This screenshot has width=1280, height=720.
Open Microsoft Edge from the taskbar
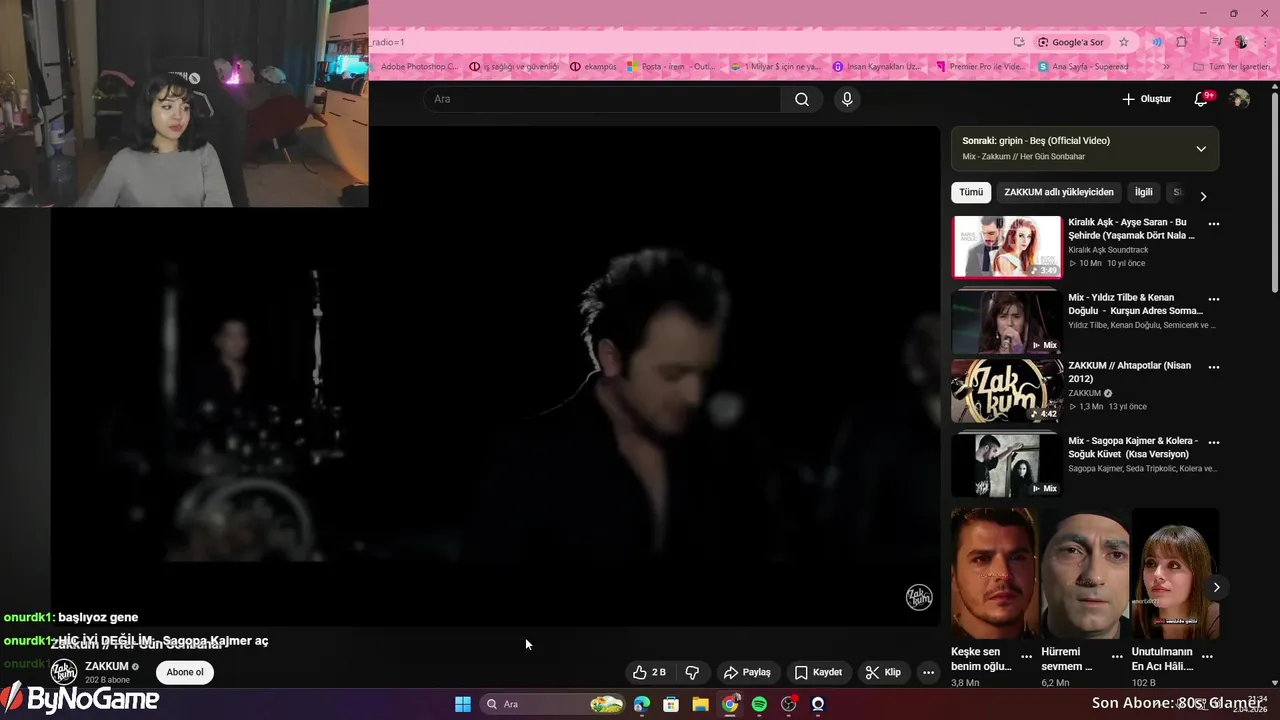[642, 704]
